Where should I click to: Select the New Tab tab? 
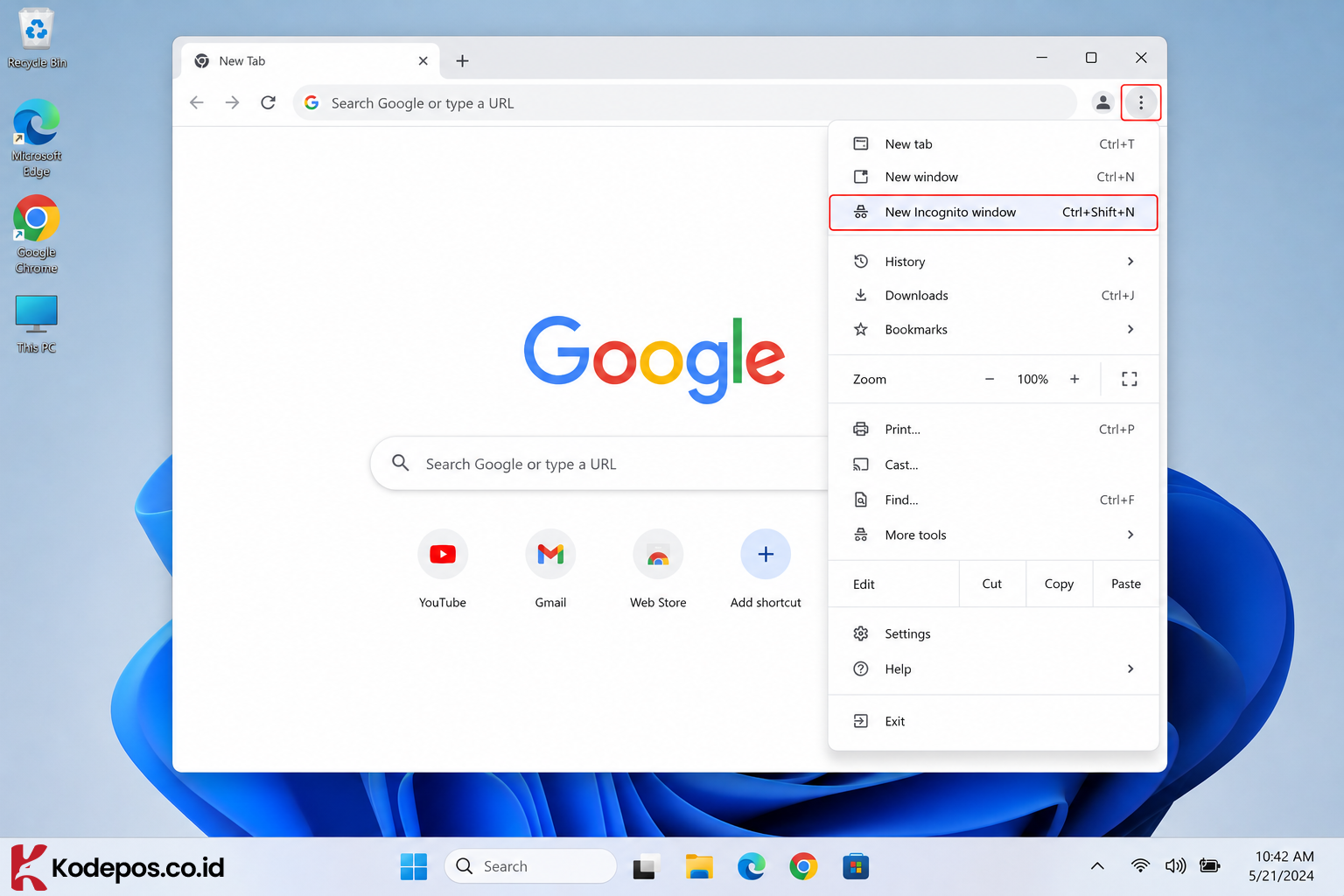(x=311, y=60)
